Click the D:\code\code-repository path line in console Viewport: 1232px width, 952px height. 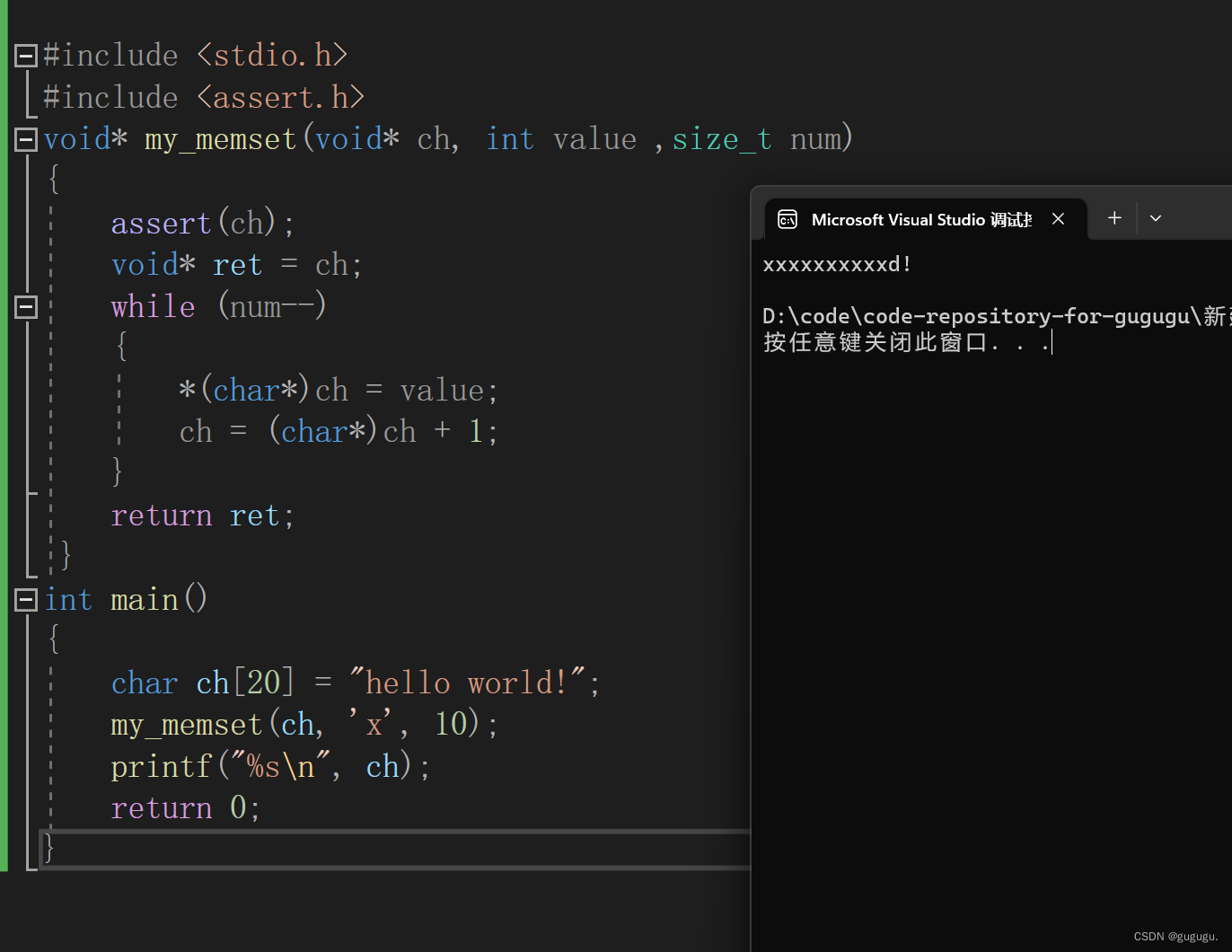pyautogui.click(x=995, y=316)
